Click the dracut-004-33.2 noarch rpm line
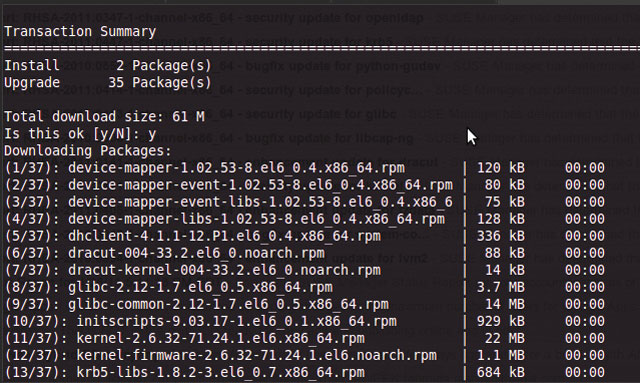 (304, 253)
